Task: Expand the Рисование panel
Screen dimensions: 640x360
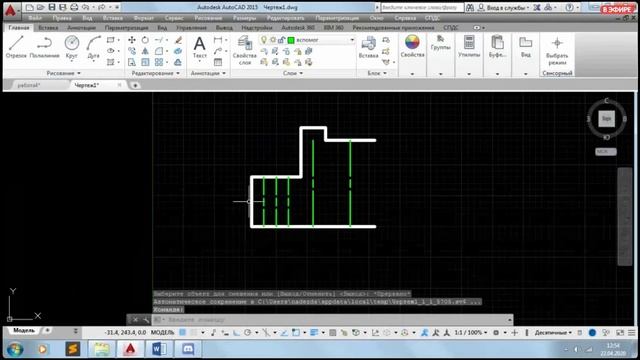Action: click(63, 73)
